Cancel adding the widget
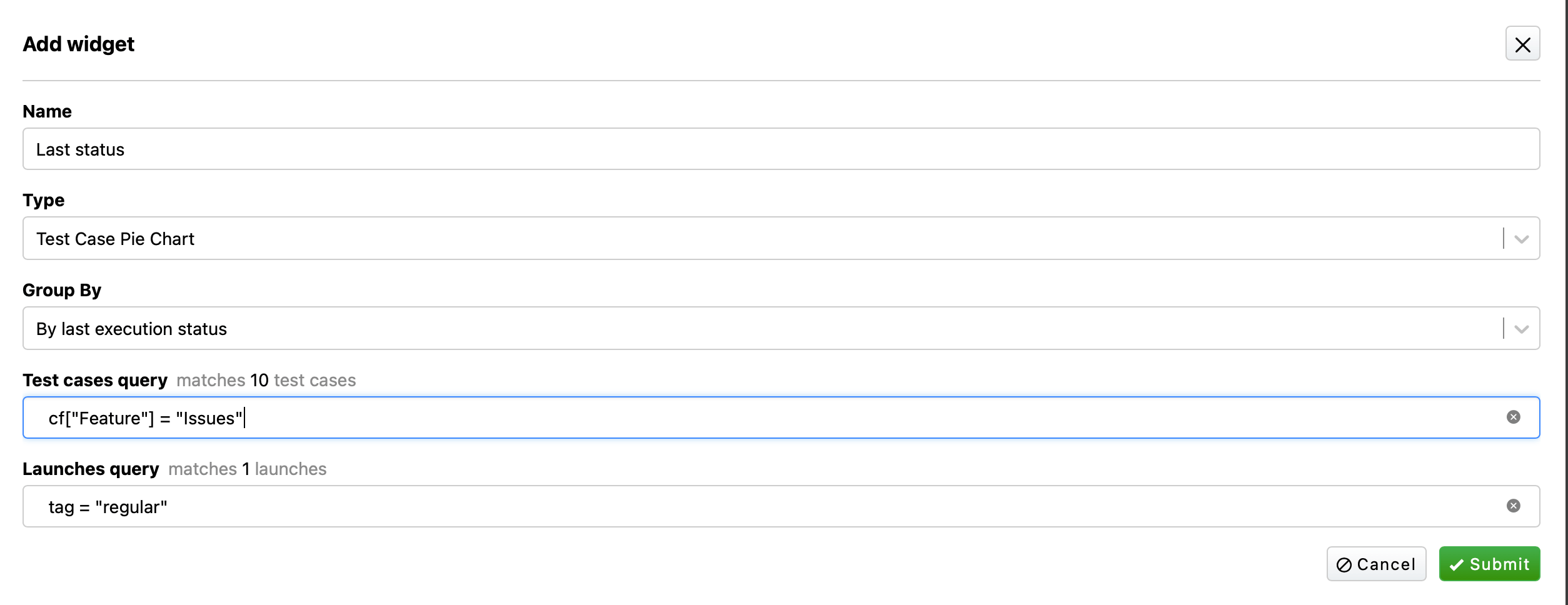The width and height of the screenshot is (1568, 605). point(1375,564)
